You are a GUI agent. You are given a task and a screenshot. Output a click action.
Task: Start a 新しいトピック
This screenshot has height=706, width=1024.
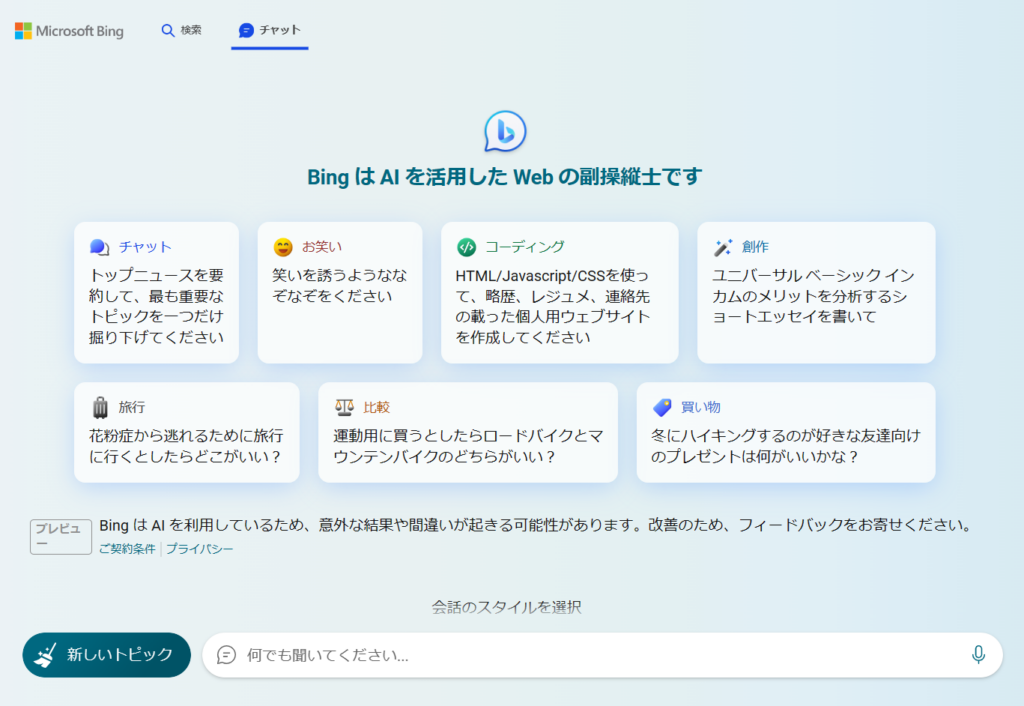pyautogui.click(x=106, y=654)
